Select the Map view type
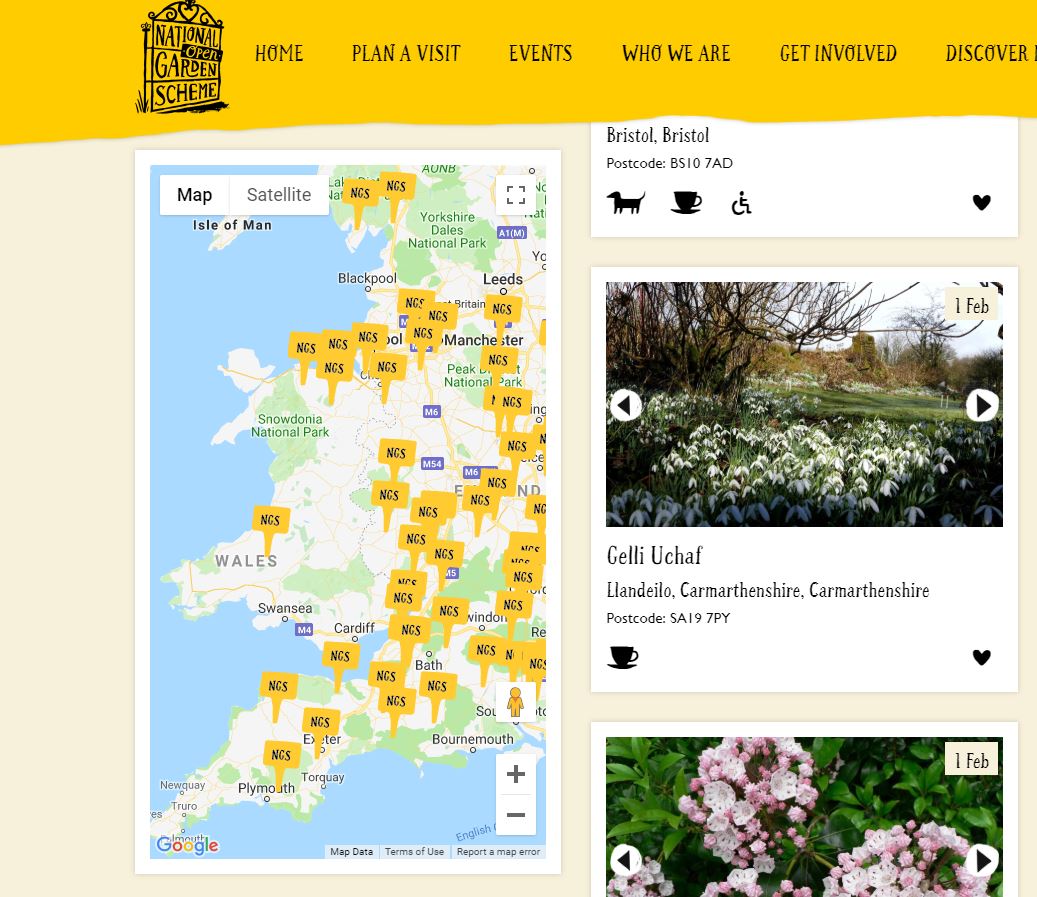 point(194,195)
